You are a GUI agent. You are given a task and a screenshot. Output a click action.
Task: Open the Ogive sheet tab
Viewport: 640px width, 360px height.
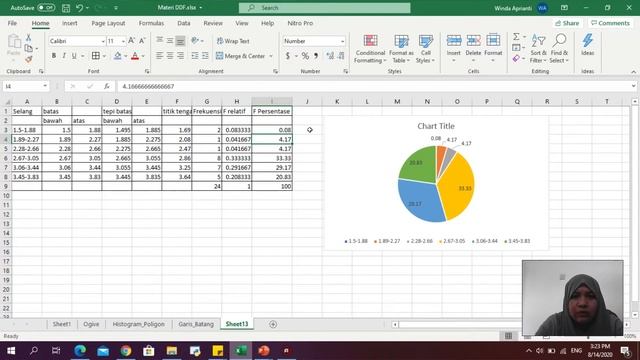pos(91,324)
